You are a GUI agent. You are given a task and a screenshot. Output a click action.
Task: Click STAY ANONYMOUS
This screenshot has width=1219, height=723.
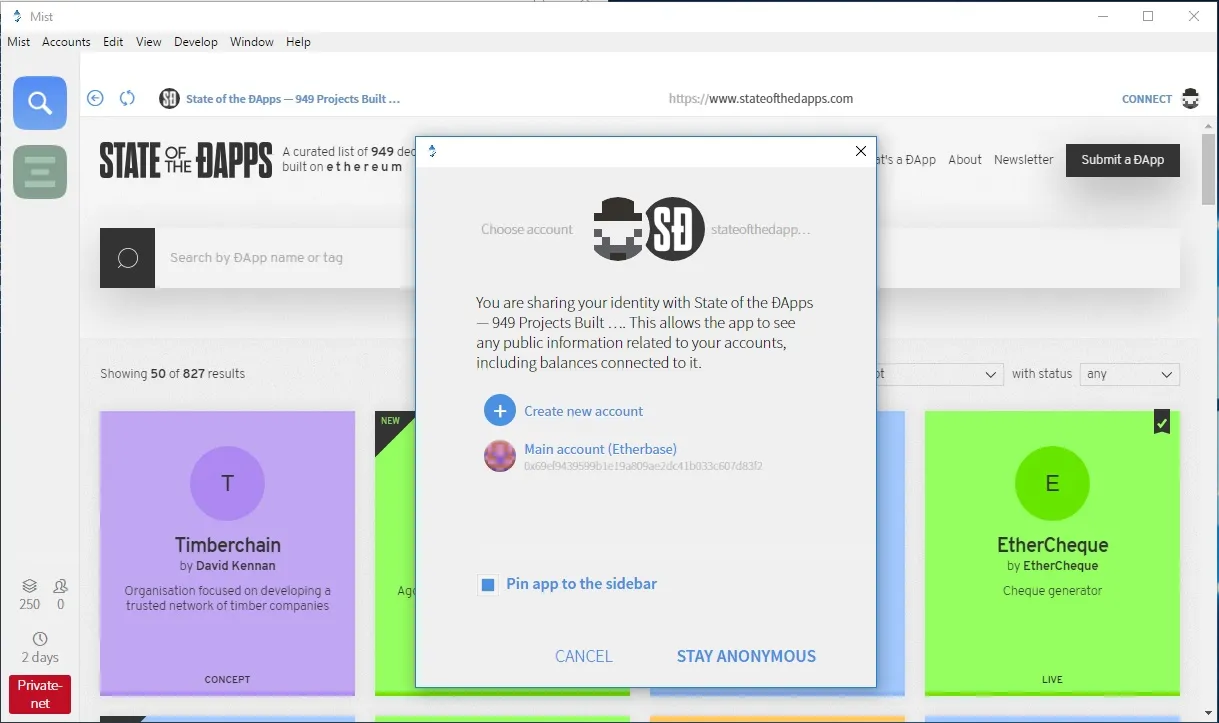click(746, 656)
